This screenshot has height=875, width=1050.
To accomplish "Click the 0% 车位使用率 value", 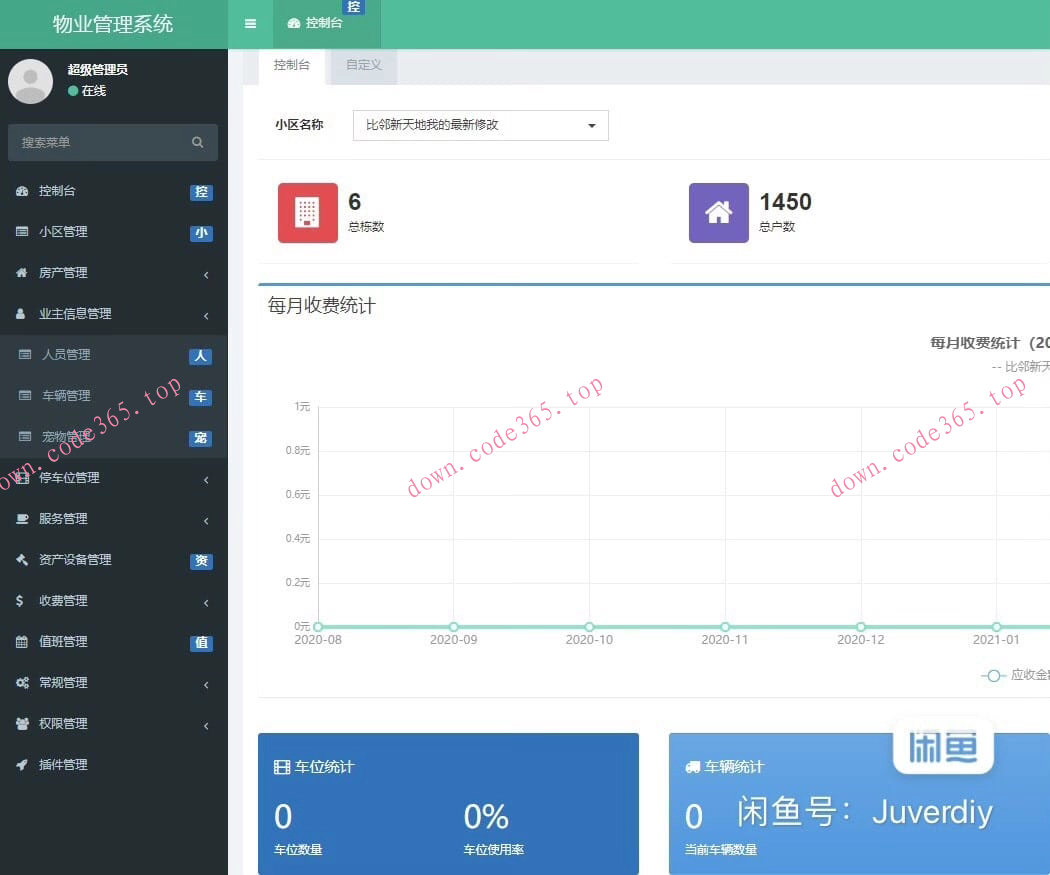I will pos(486,817).
